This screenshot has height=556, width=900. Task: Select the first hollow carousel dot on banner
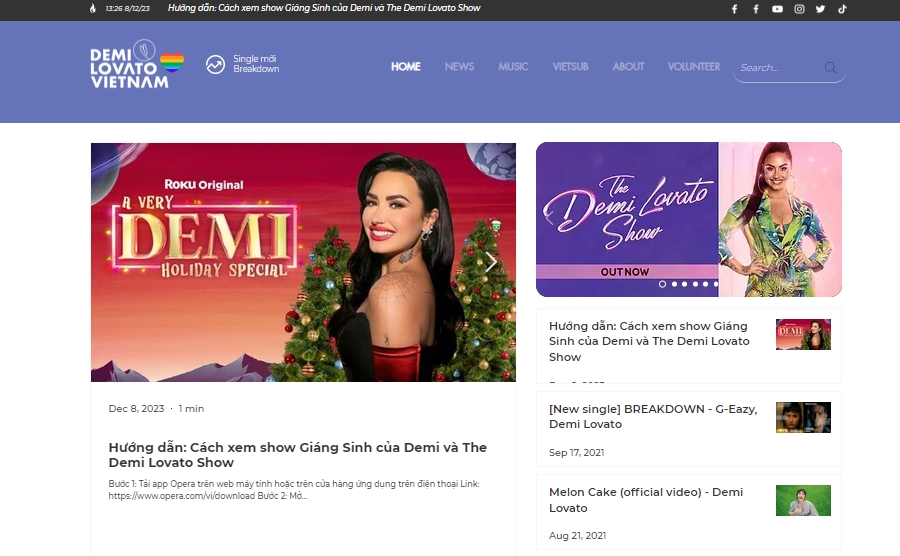662,284
